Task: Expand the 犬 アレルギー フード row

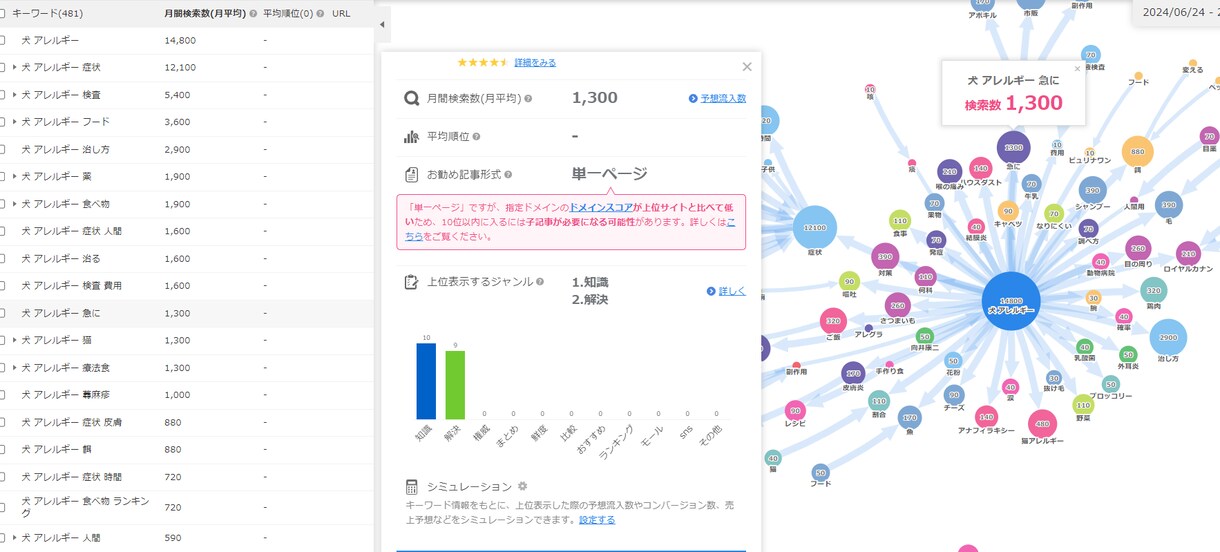Action: [x=15, y=122]
